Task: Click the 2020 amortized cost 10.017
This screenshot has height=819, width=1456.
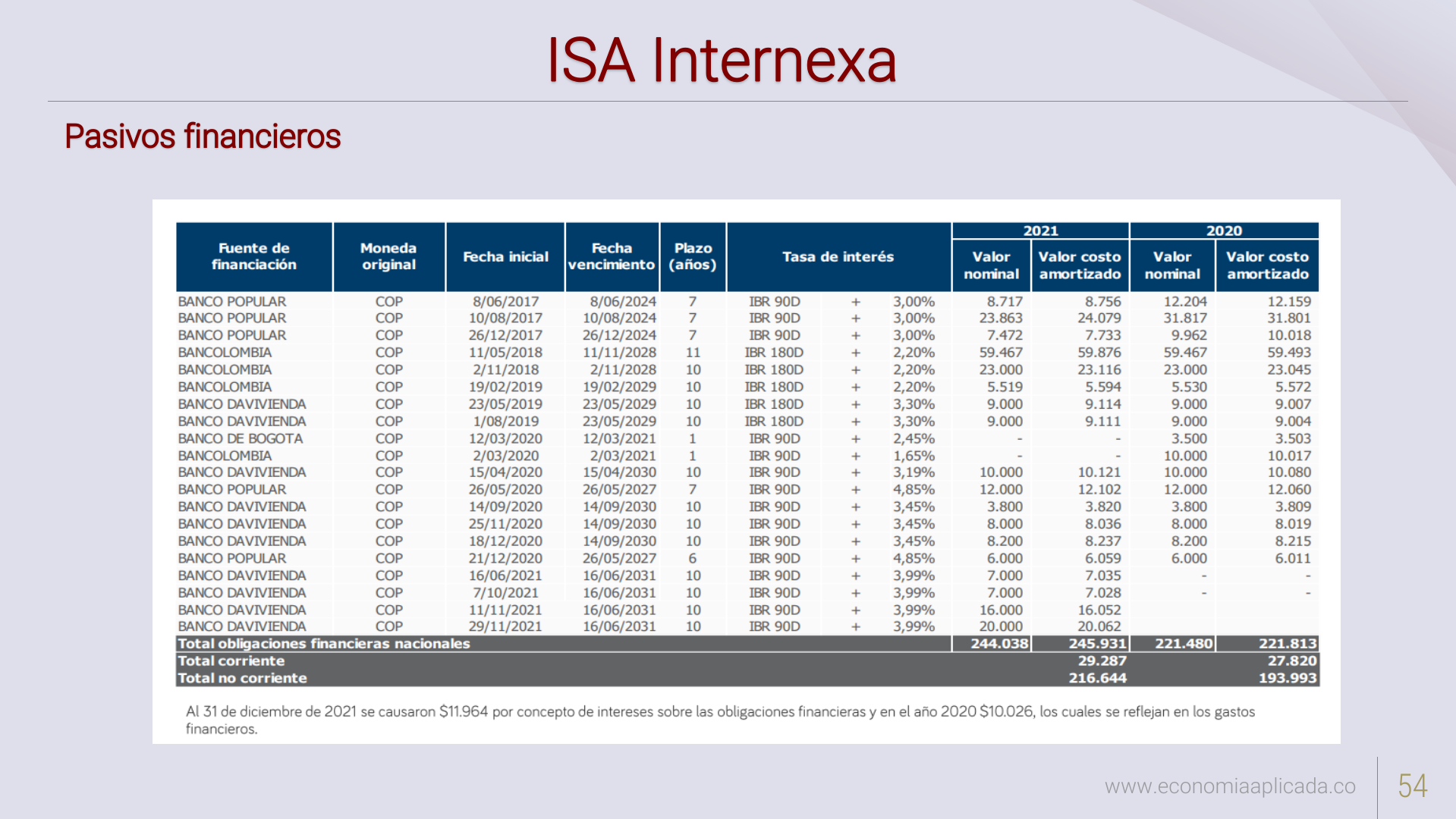Action: [x=1289, y=456]
